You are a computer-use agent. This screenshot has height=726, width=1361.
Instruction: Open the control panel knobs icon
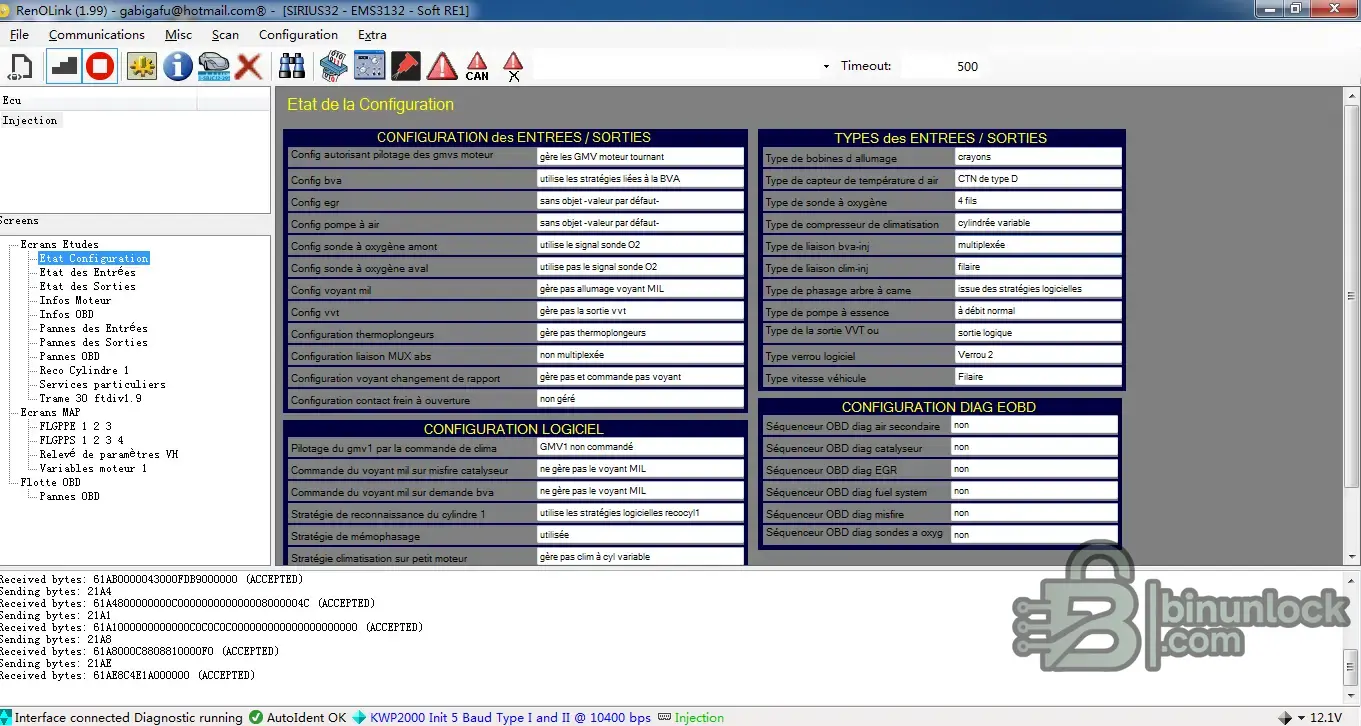click(370, 67)
